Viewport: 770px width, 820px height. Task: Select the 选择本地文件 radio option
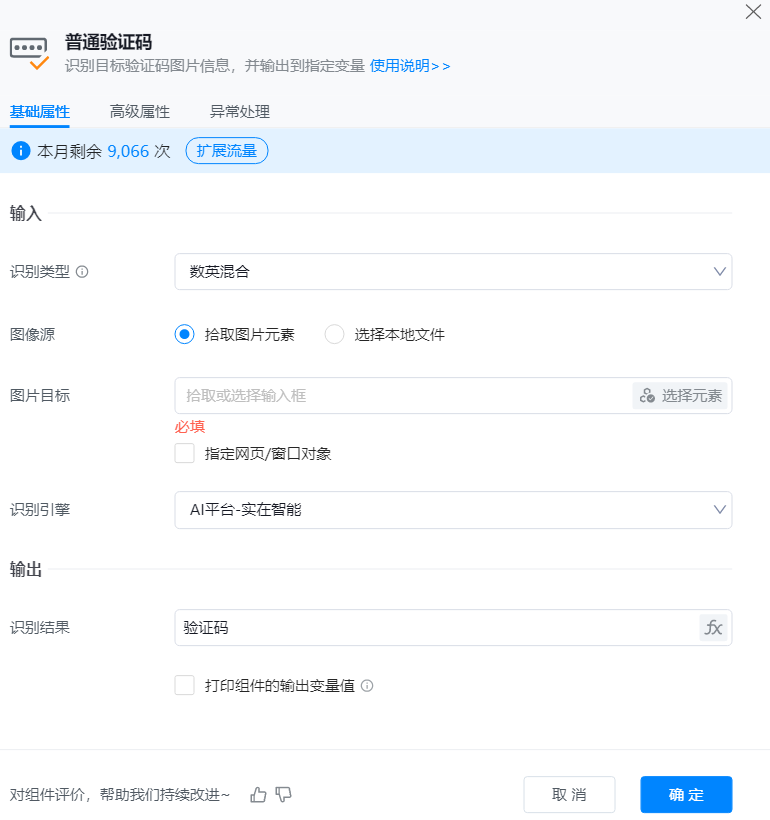[334, 335]
